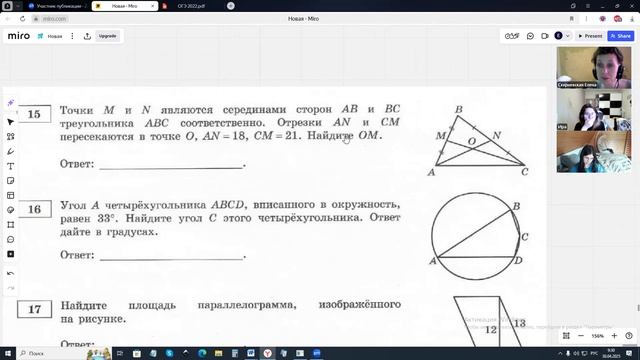Select the Sticky note tool
The width and height of the screenshot is (640, 360).
tap(11, 181)
